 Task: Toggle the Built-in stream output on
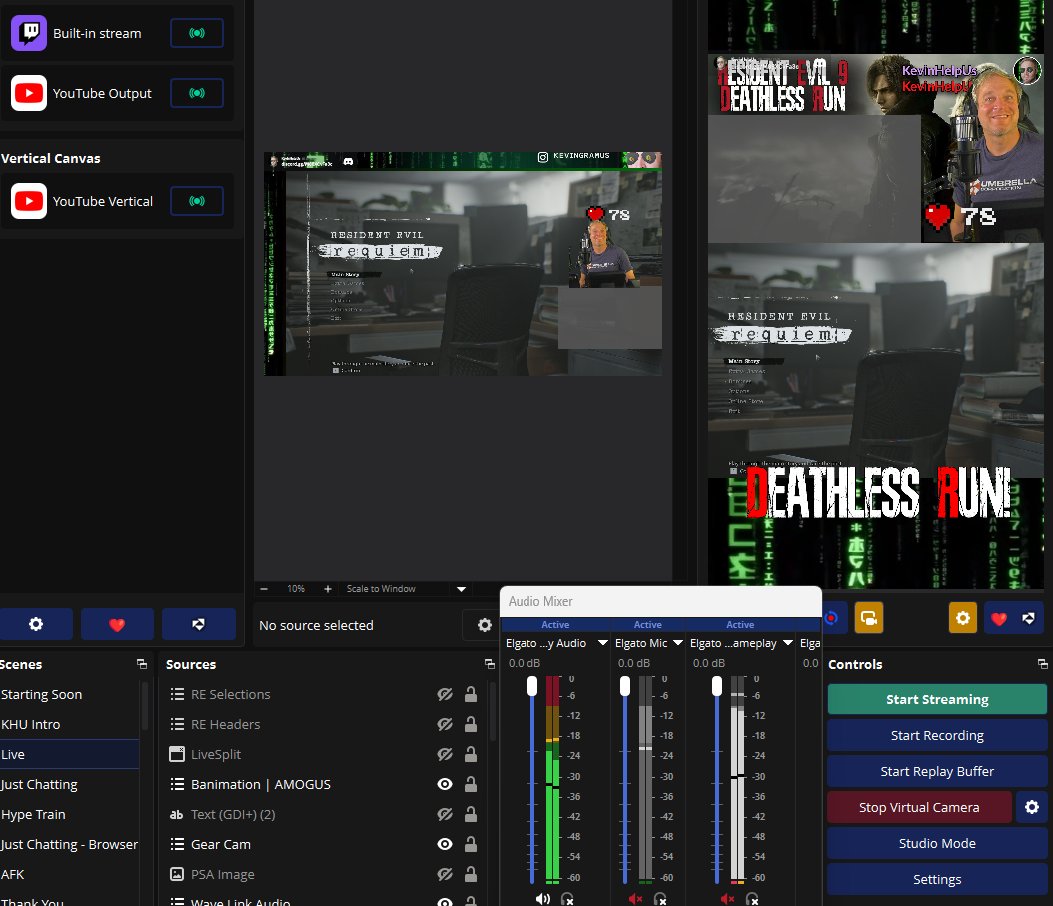[197, 33]
